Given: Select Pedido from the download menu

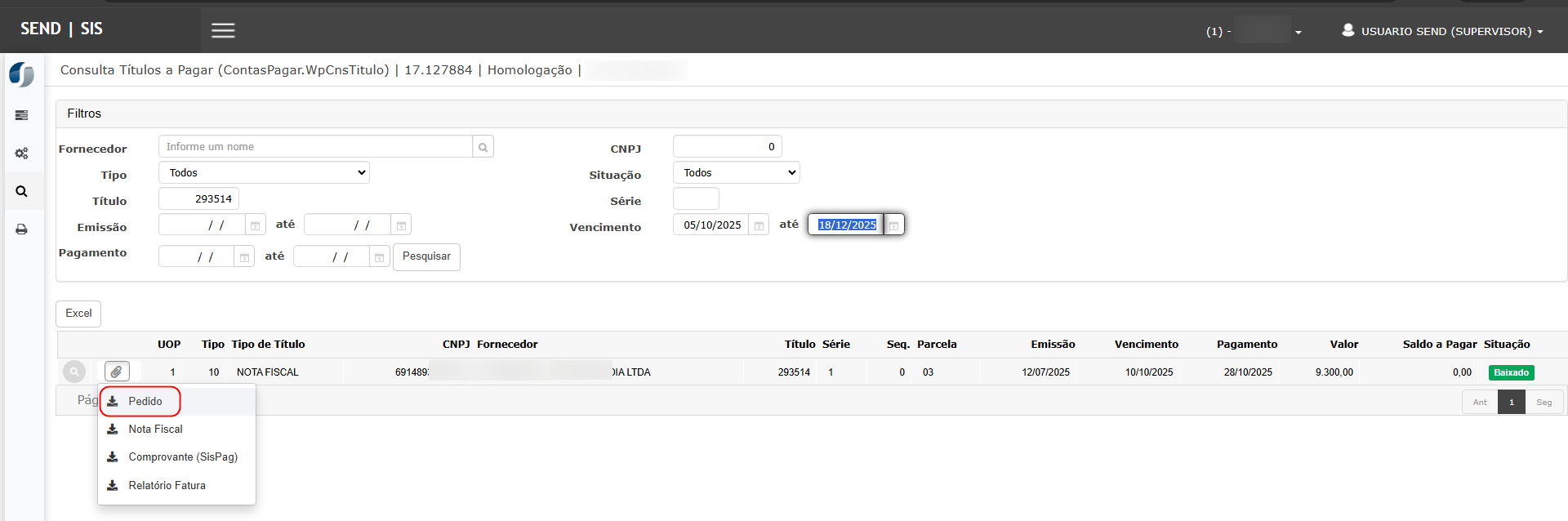Looking at the screenshot, I should (x=145, y=402).
